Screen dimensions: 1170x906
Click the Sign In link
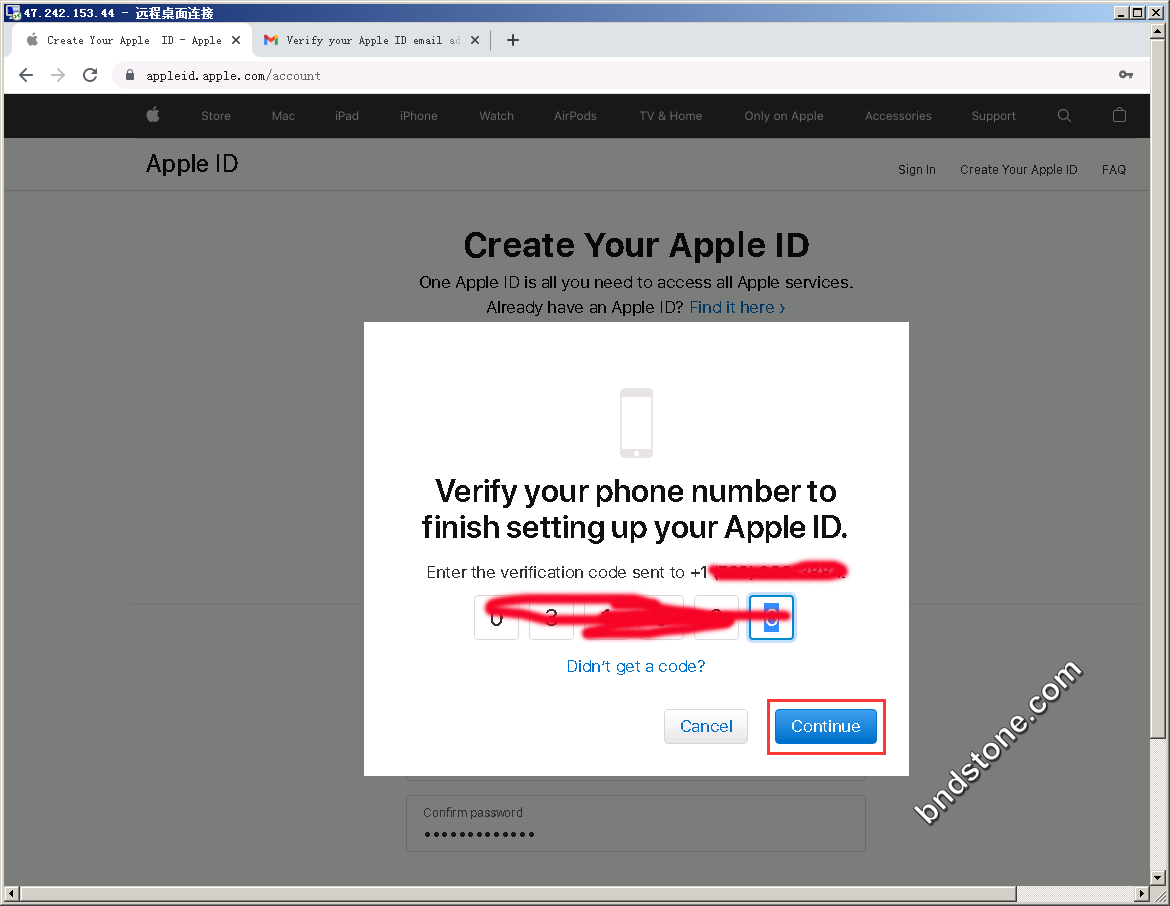pos(916,169)
